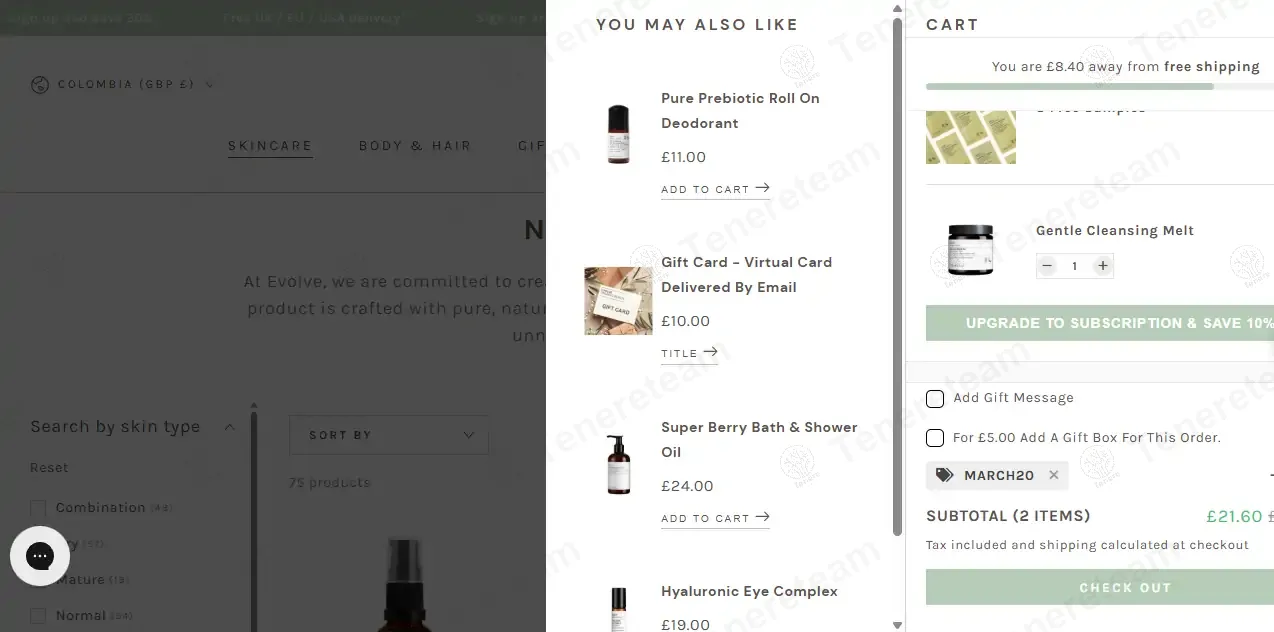
Task: Open the Skincare menu
Action: 270,146
